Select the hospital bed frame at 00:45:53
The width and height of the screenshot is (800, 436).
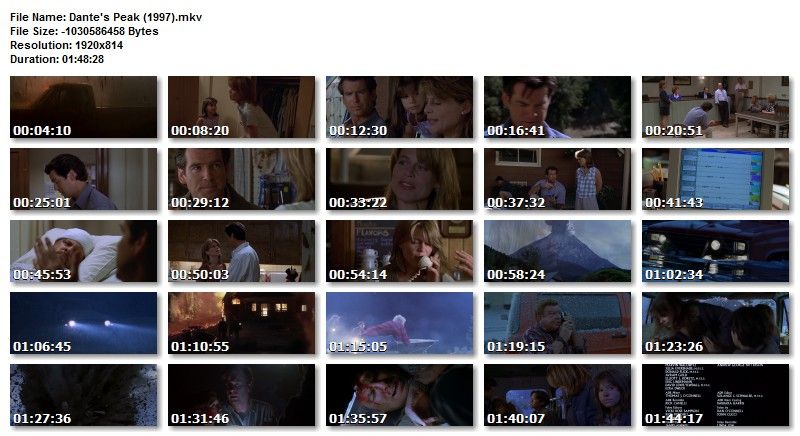point(84,251)
